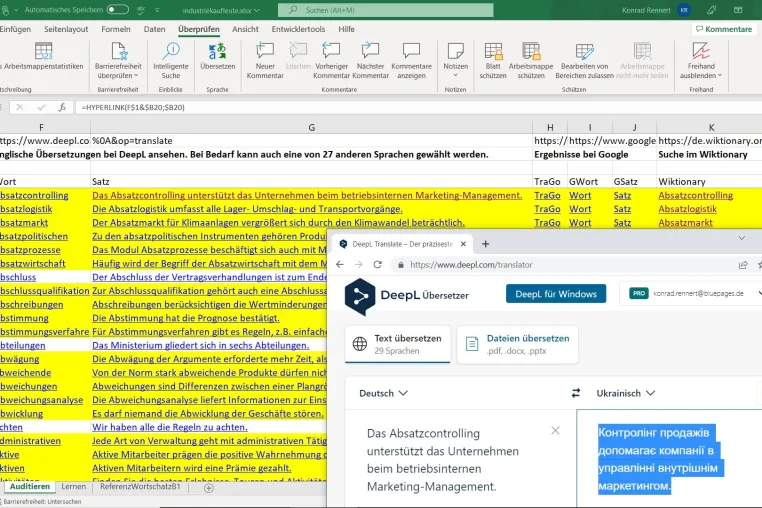Open Satz link in Absatzmarkt row
The width and height of the screenshot is (762, 508).
[622, 223]
